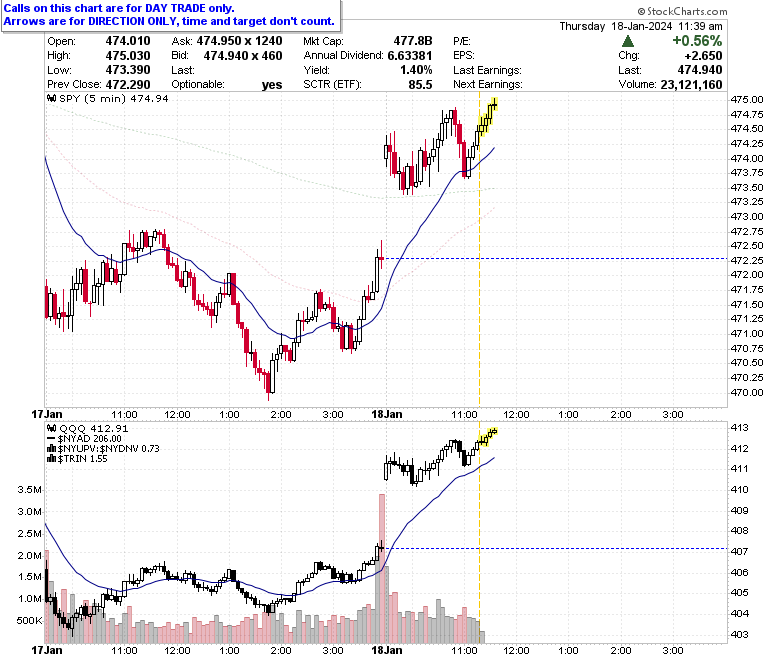Viewport: 780px width, 659px height.
Task: Select the '$NYAD 206.00' legend label
Action: [x=90, y=439]
